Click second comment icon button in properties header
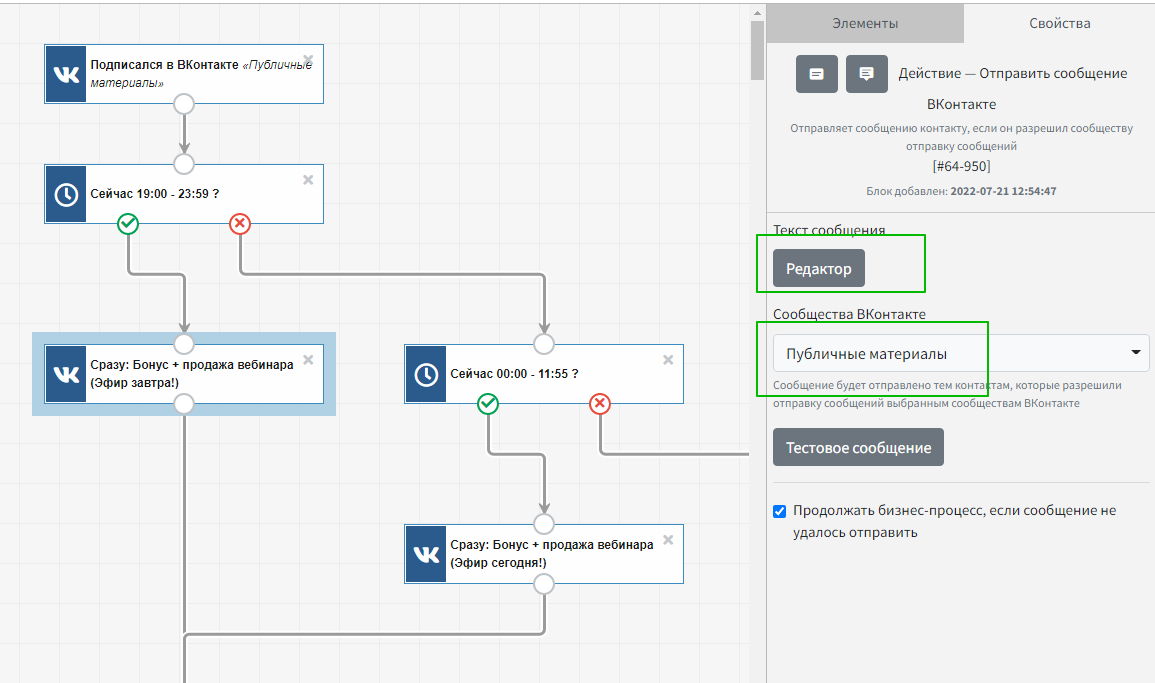Screen dimensions: 1155x683 point(866,74)
